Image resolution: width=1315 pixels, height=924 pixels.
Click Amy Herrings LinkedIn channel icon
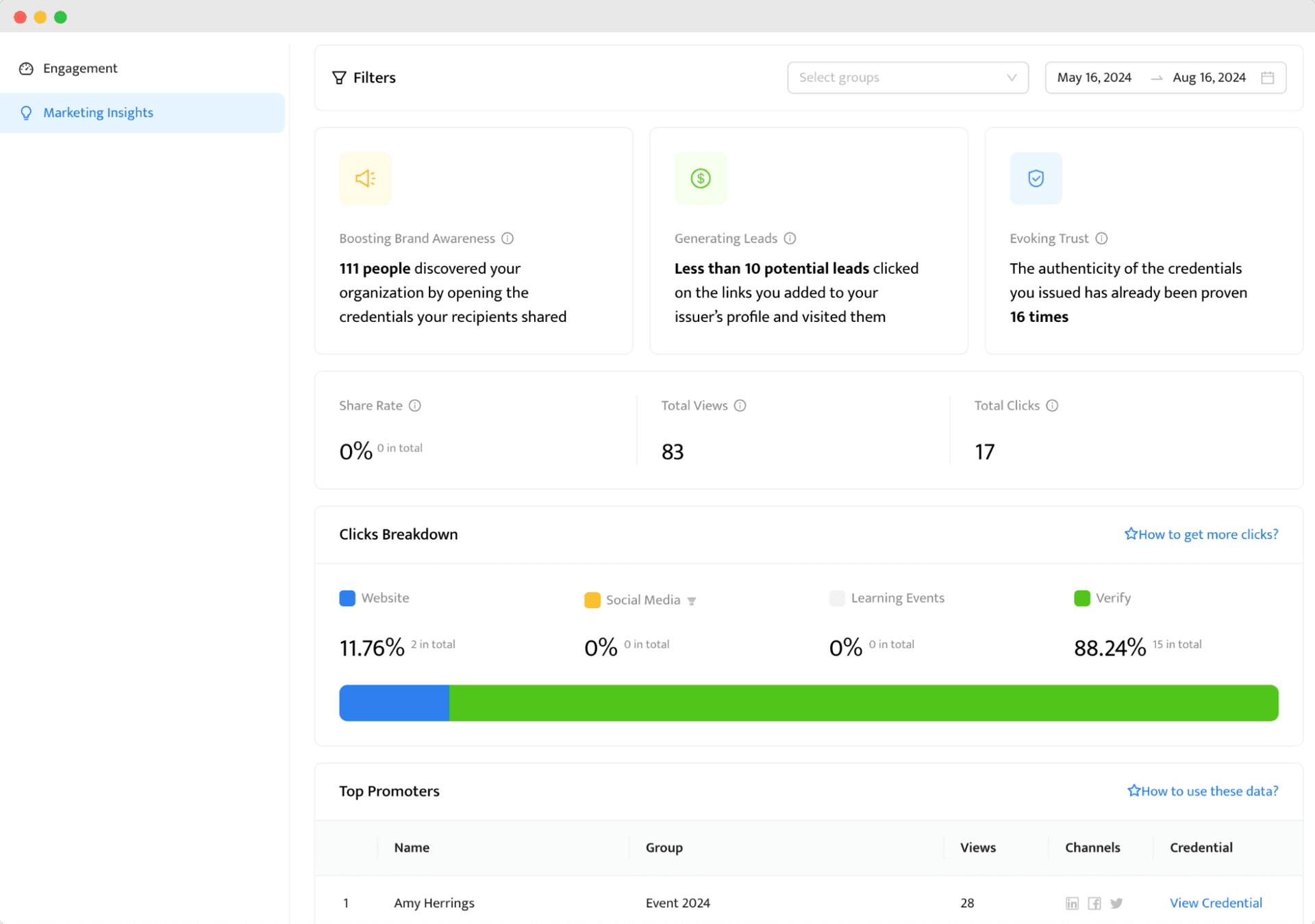[1072, 903]
